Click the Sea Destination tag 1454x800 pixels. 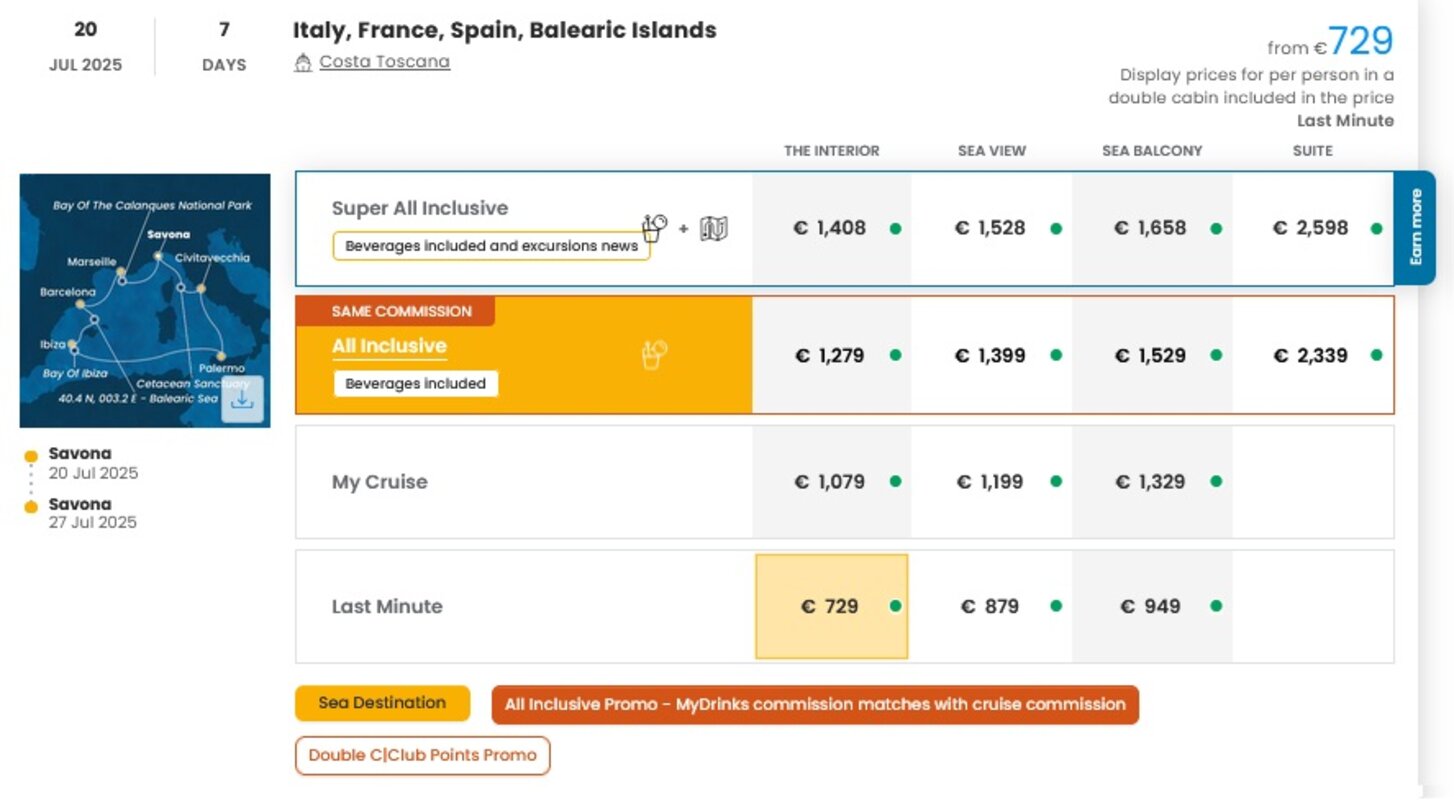click(382, 703)
